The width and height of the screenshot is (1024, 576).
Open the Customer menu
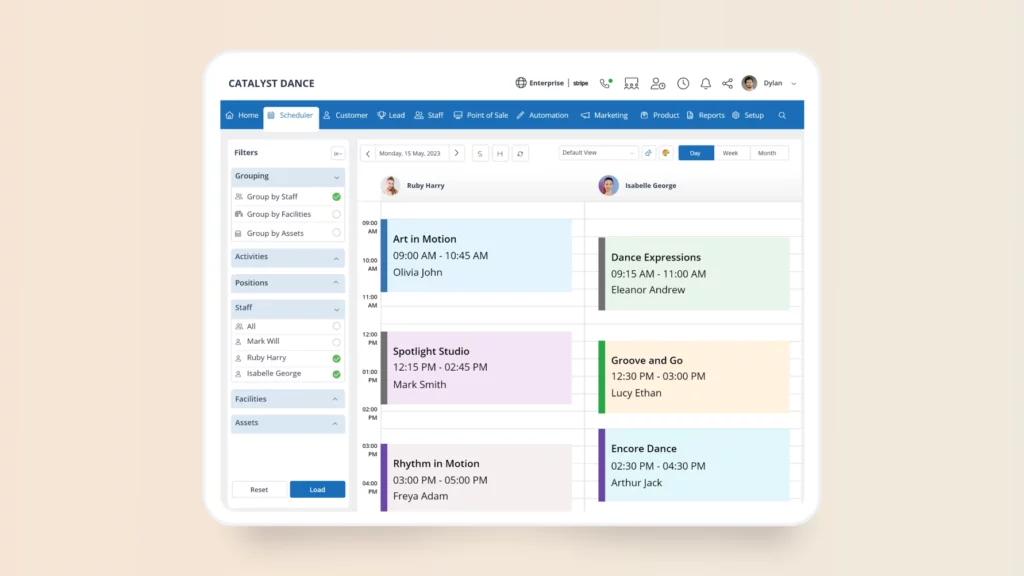coord(345,115)
